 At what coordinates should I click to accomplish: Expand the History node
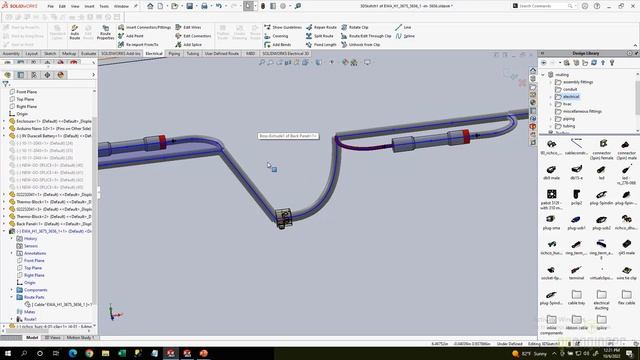tap(11, 239)
